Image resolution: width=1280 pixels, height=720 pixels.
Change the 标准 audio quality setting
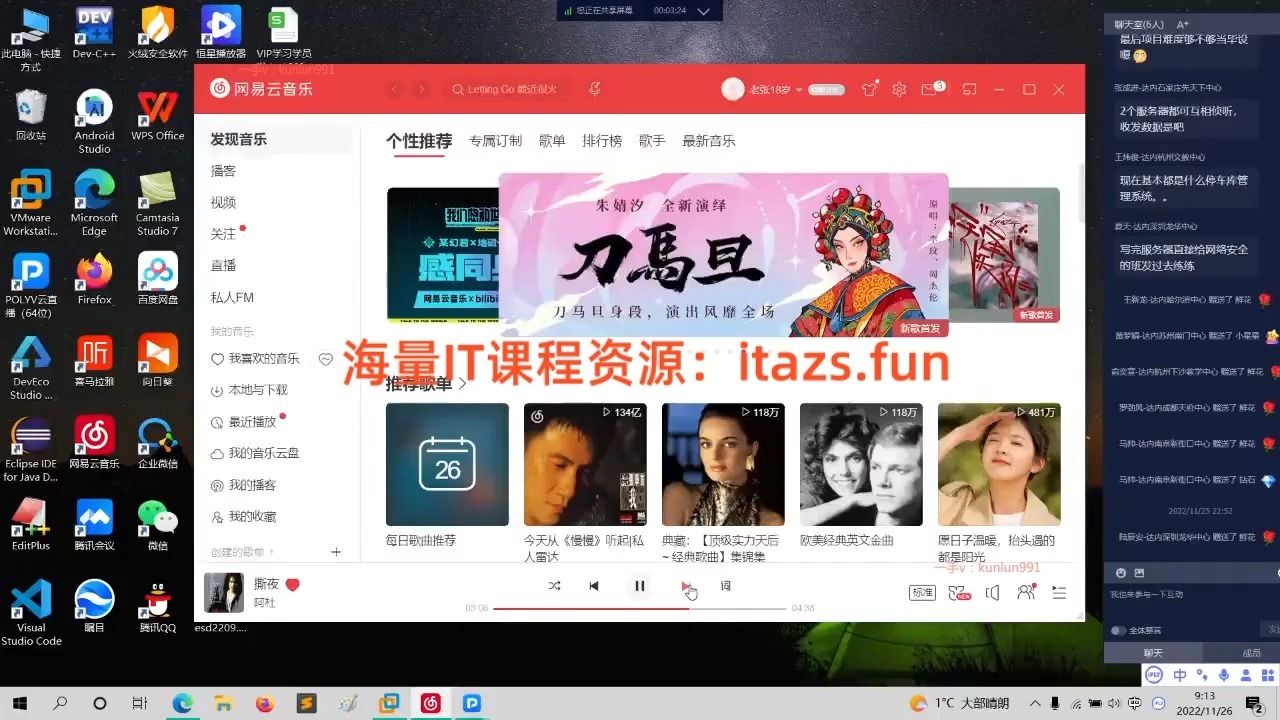pos(922,593)
